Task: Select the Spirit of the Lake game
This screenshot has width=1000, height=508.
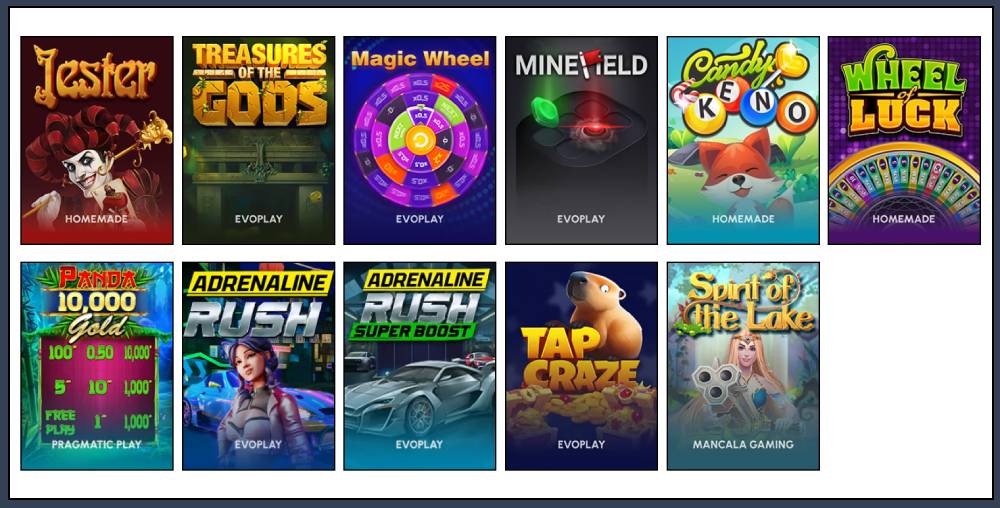Action: coord(743,366)
